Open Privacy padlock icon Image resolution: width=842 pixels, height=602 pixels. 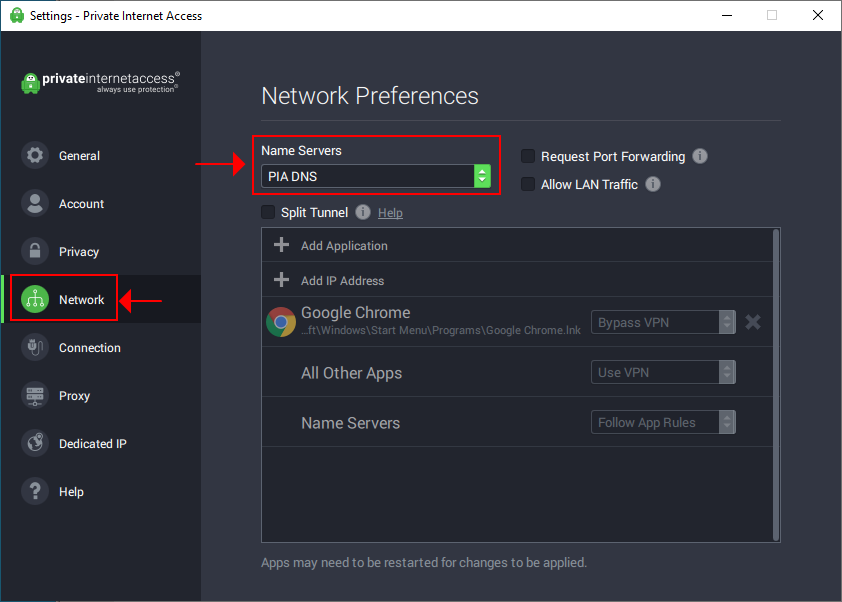36,251
